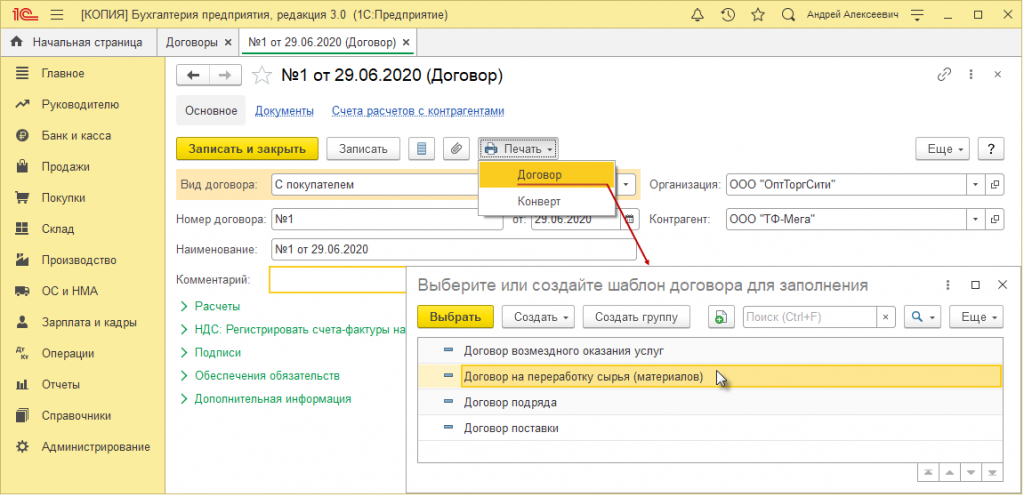This screenshot has width=1024, height=497.
Task: Open Контрагент record with open-form icon
Action: (x=995, y=219)
